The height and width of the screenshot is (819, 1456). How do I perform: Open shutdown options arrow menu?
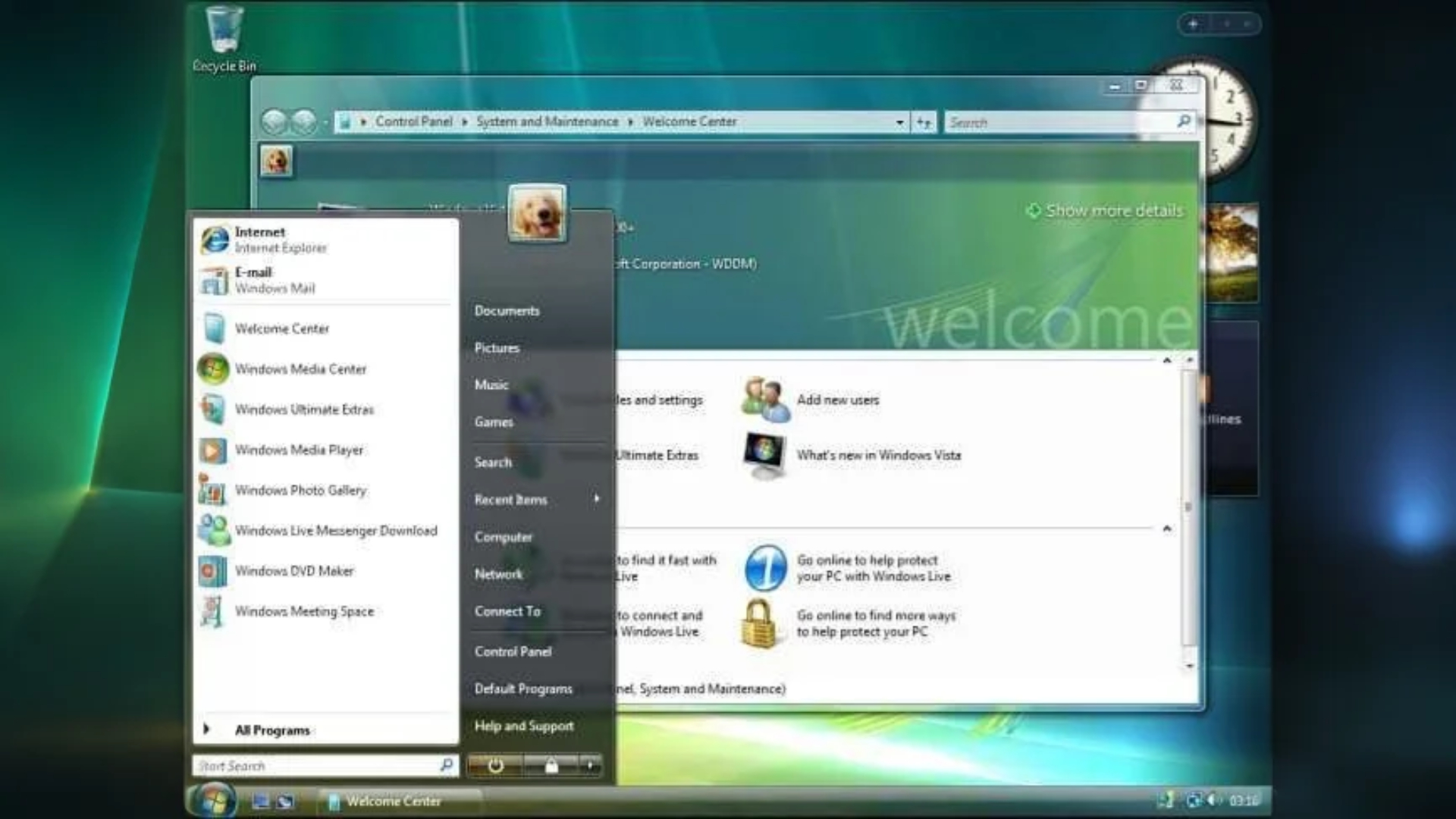[x=590, y=766]
